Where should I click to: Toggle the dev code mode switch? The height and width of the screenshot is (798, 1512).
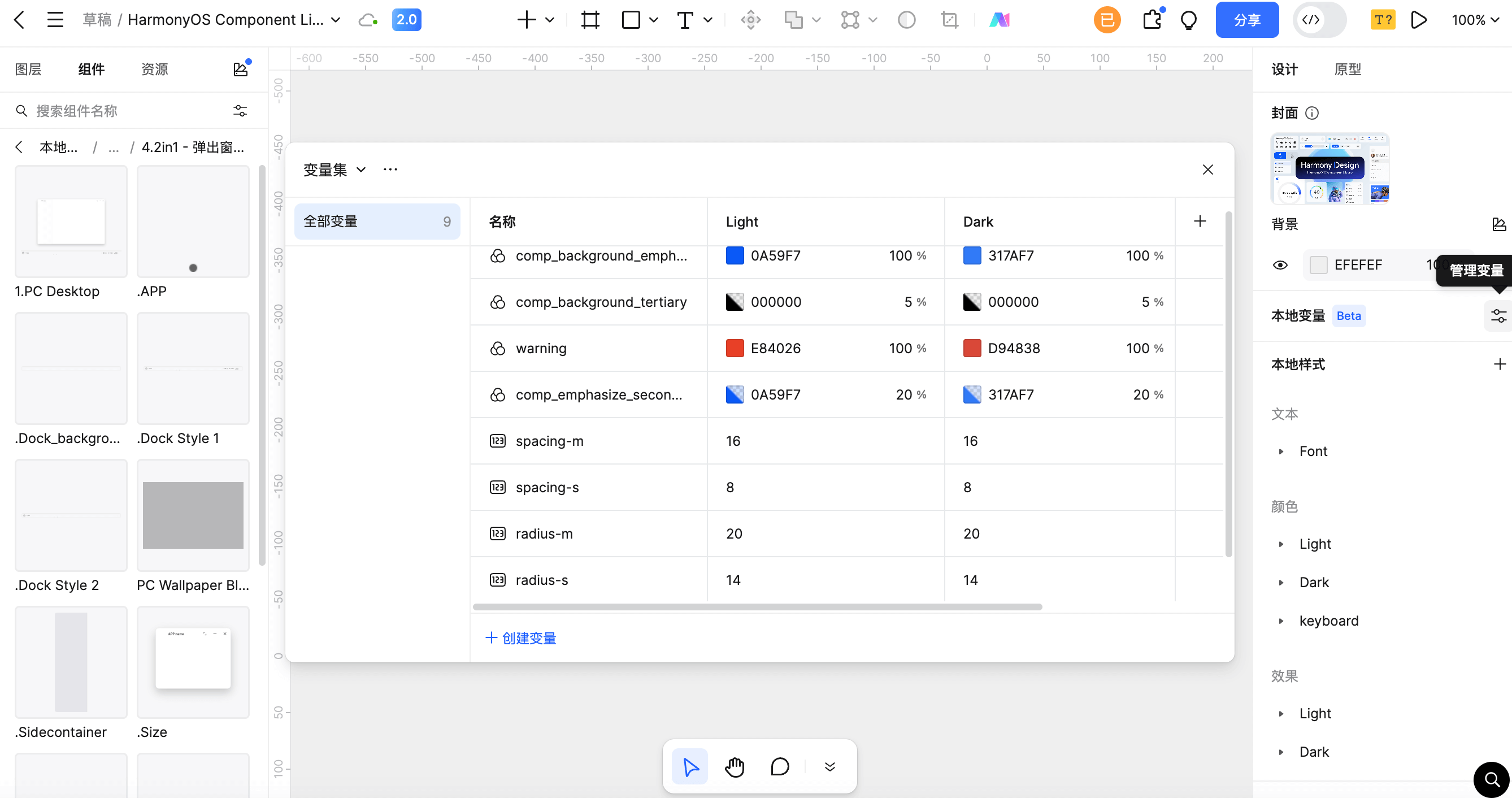click(1319, 20)
